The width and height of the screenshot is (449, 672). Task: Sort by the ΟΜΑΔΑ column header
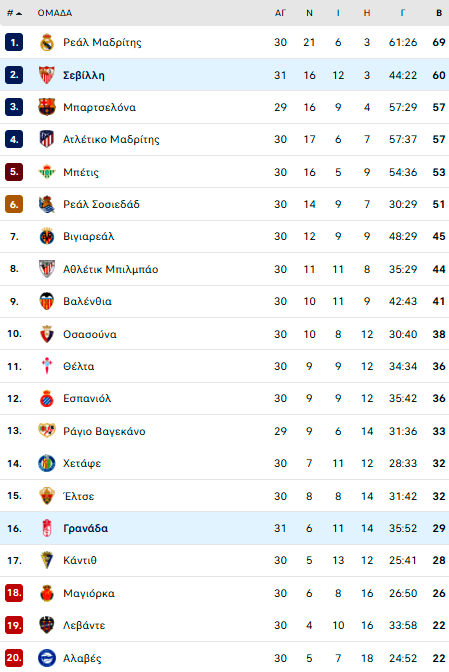click(55, 13)
